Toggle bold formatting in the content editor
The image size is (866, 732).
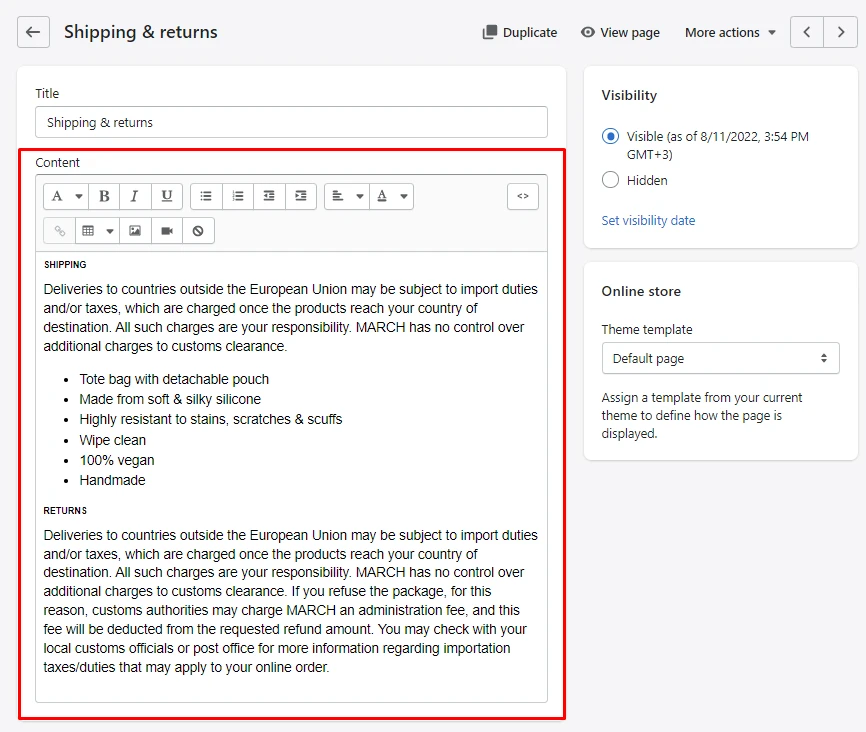coord(104,196)
